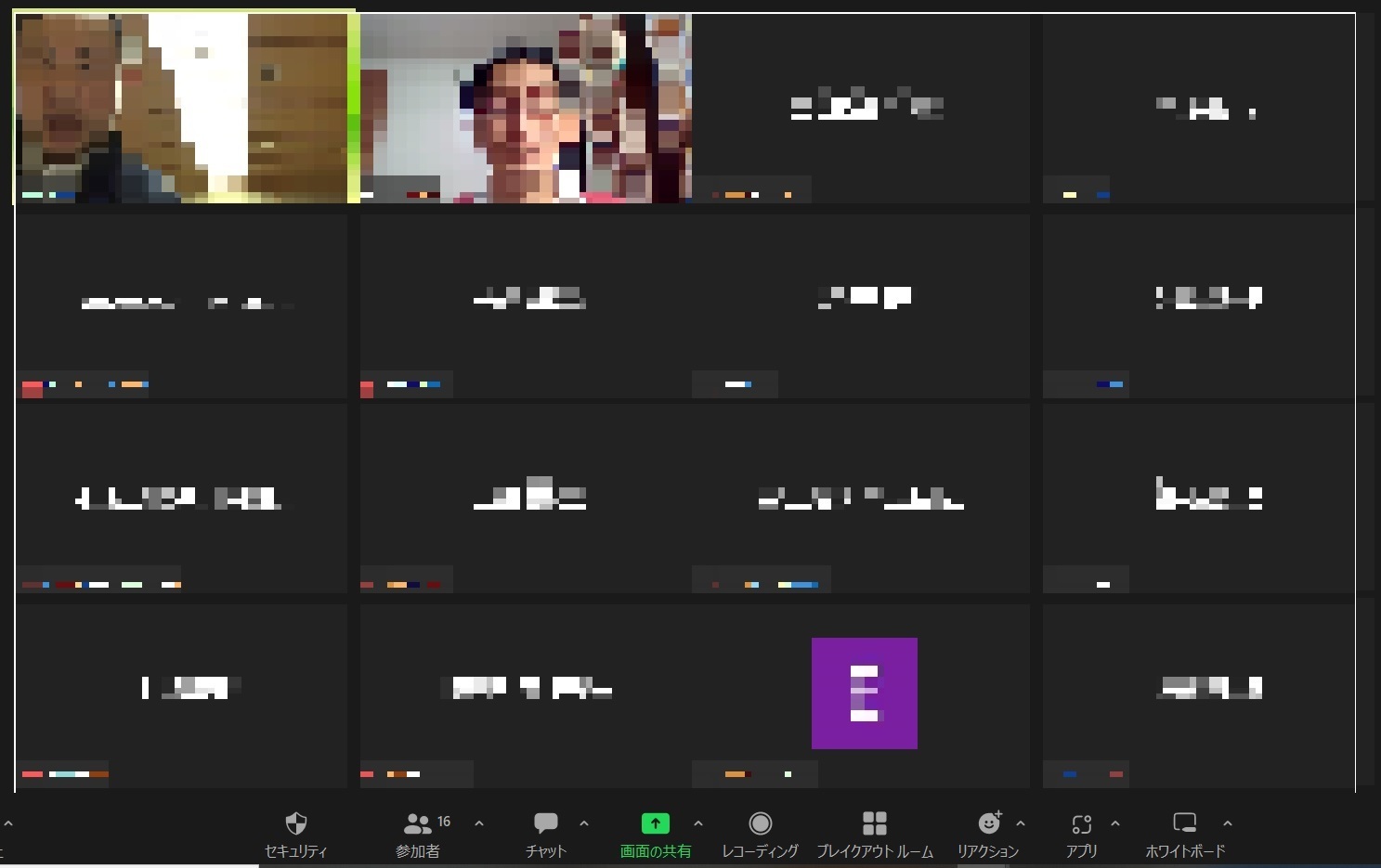Click the green Share Screen (画面の共有) icon
Screen dimensions: 1381x868
[x=656, y=823]
